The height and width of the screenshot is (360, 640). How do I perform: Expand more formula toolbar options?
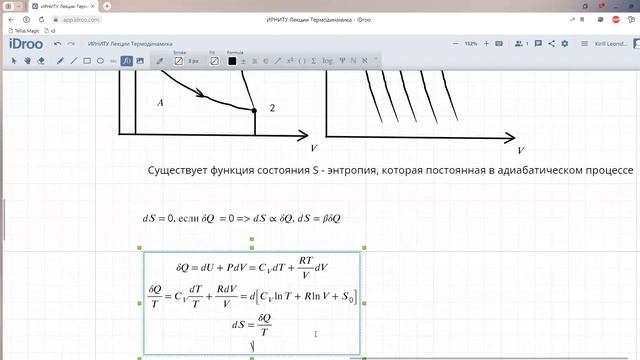[x=376, y=60]
